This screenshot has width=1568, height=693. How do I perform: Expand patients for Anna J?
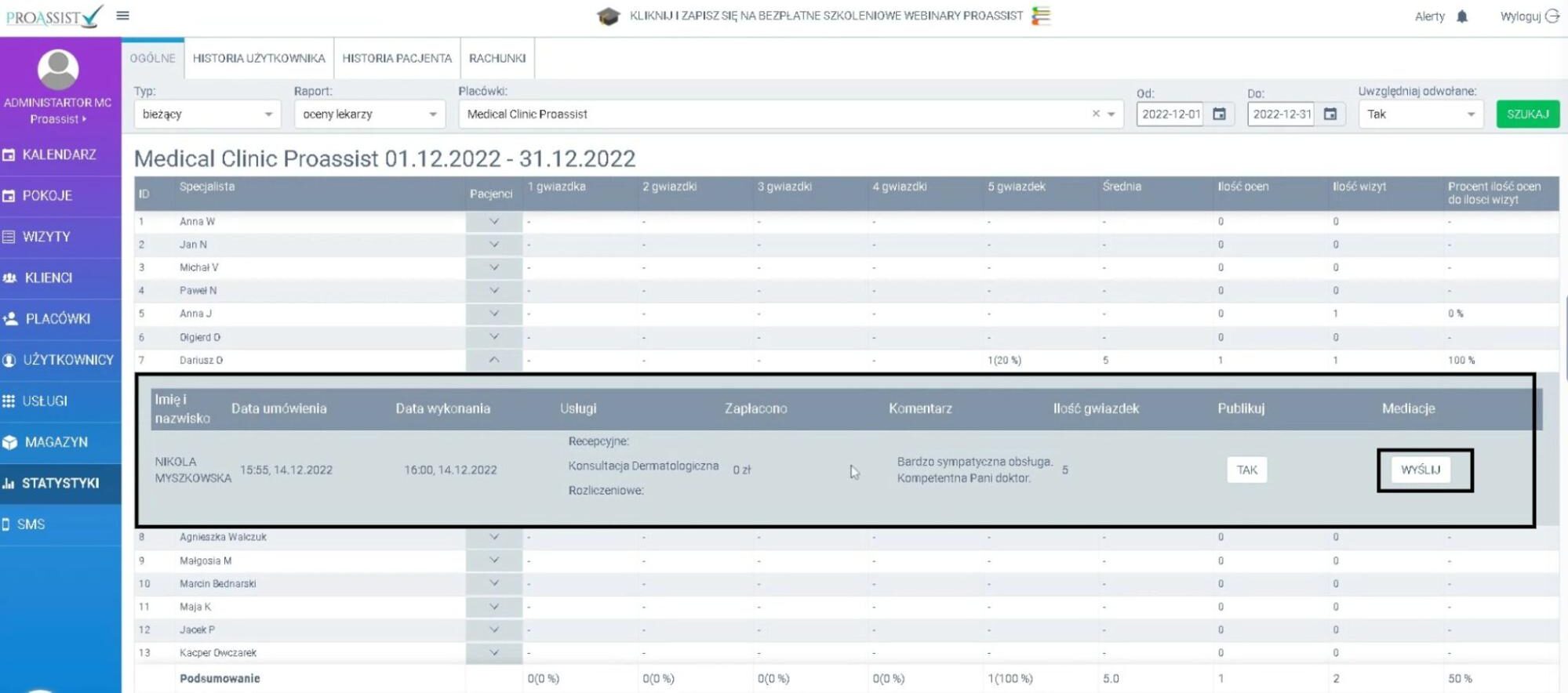coord(494,314)
